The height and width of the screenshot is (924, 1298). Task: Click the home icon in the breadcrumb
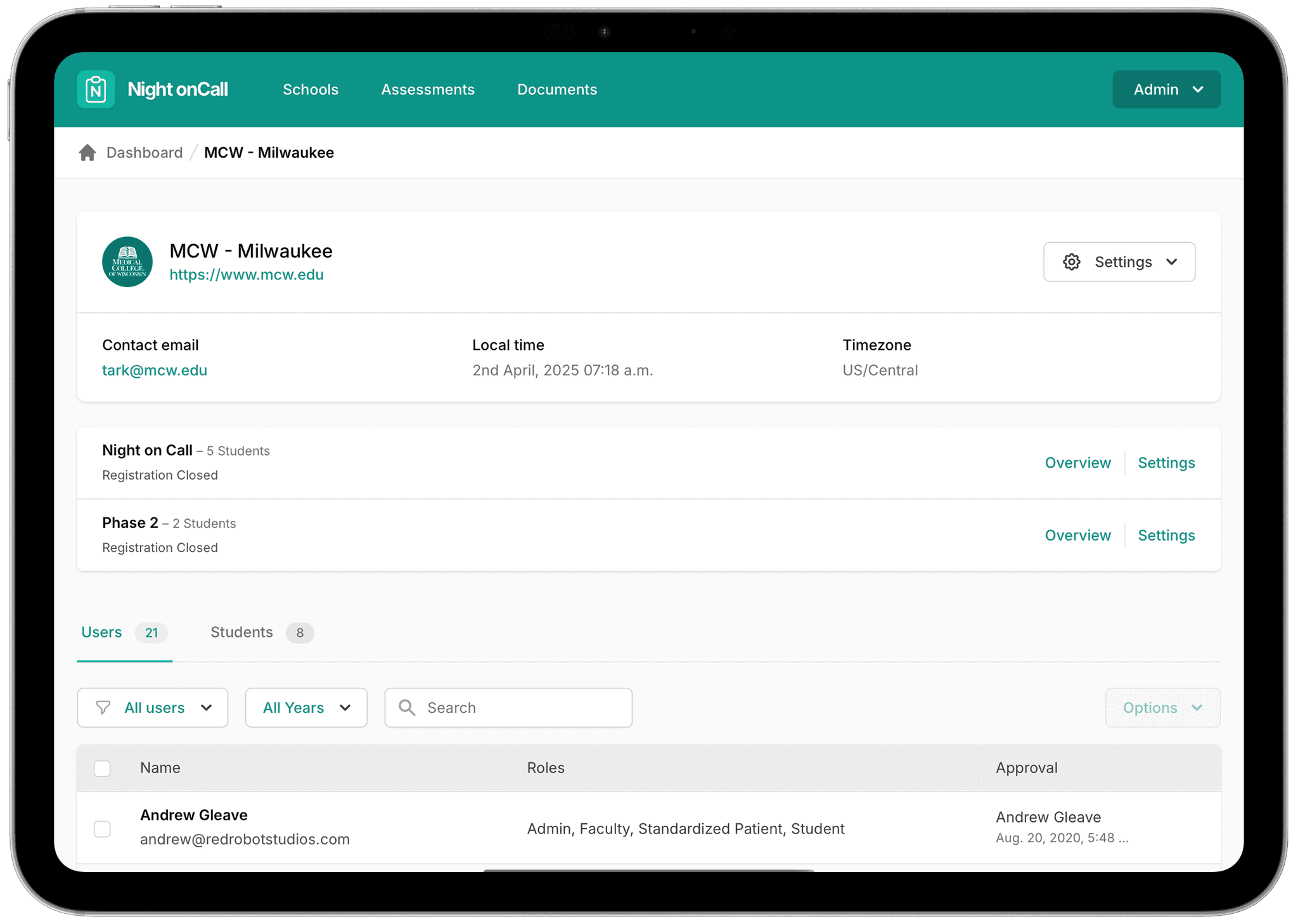[x=87, y=153]
